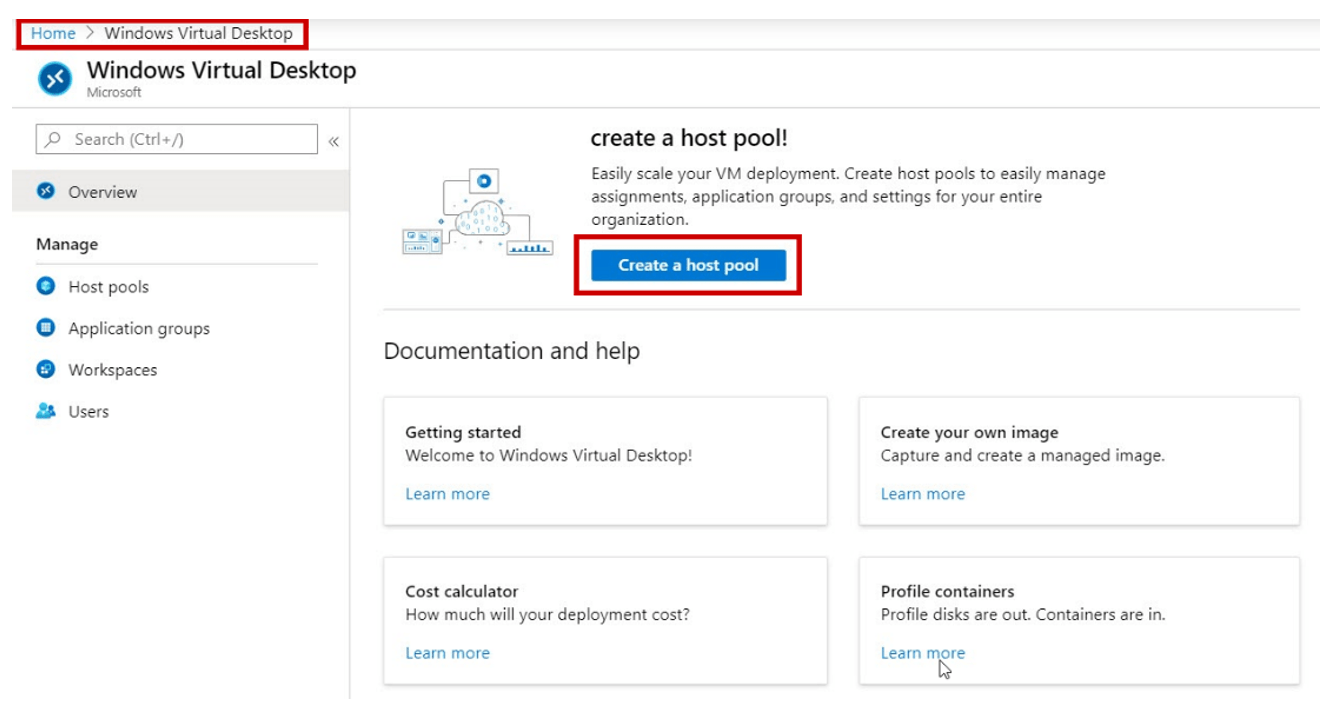Click the Windows Virtual Desktop page title
The width and height of the screenshot is (1337, 711).
click(221, 70)
